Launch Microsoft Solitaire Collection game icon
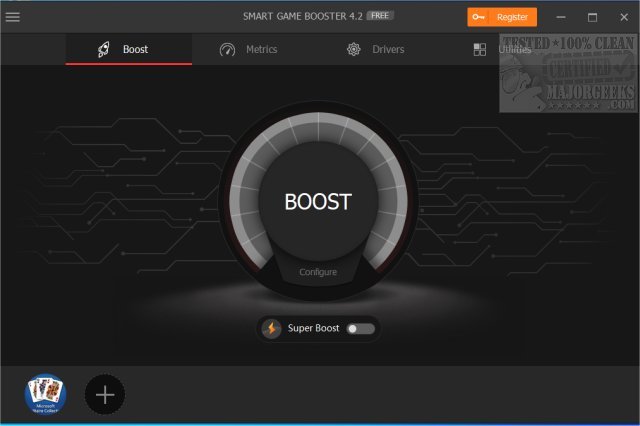 point(45,394)
